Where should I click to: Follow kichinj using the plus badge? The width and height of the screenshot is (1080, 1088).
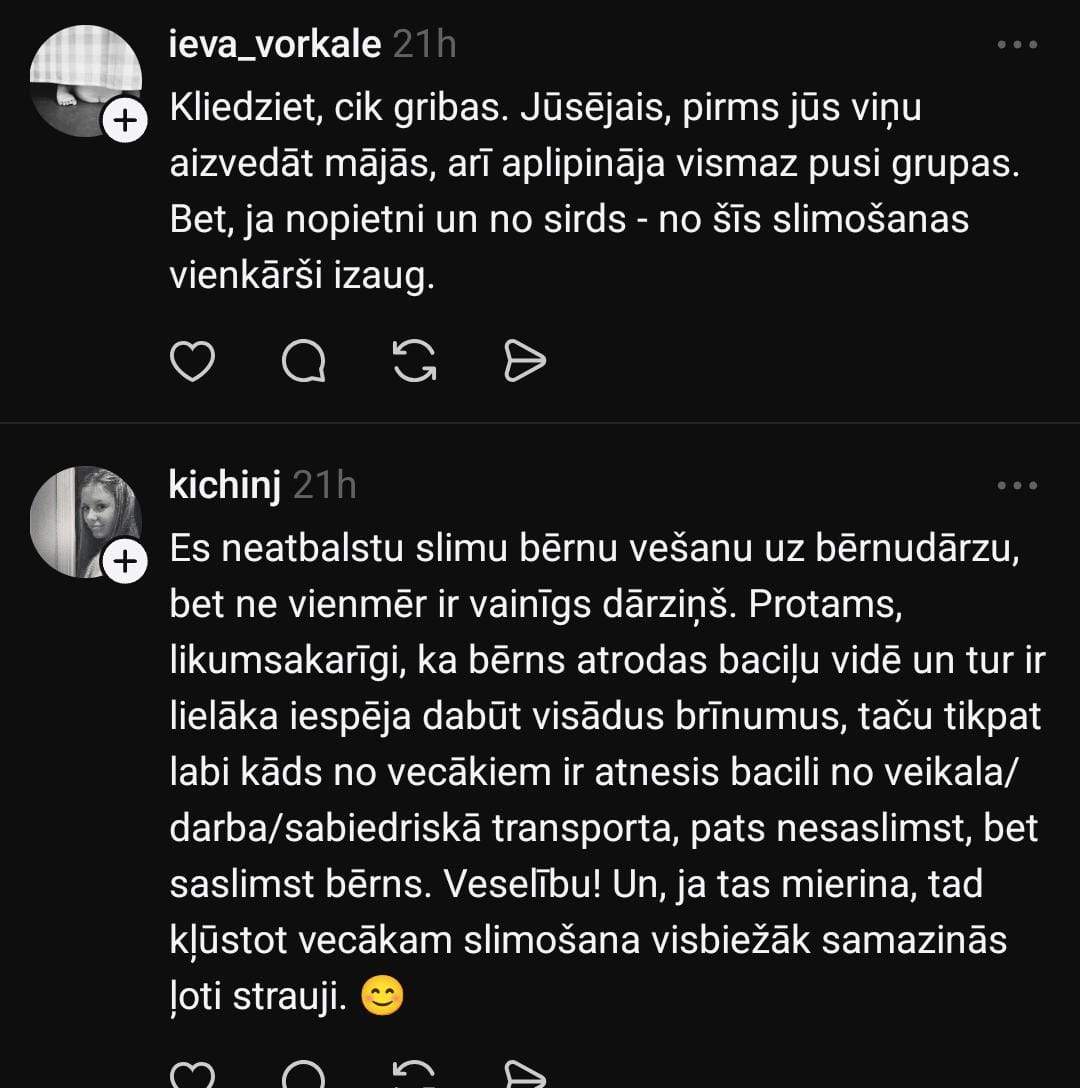125,562
